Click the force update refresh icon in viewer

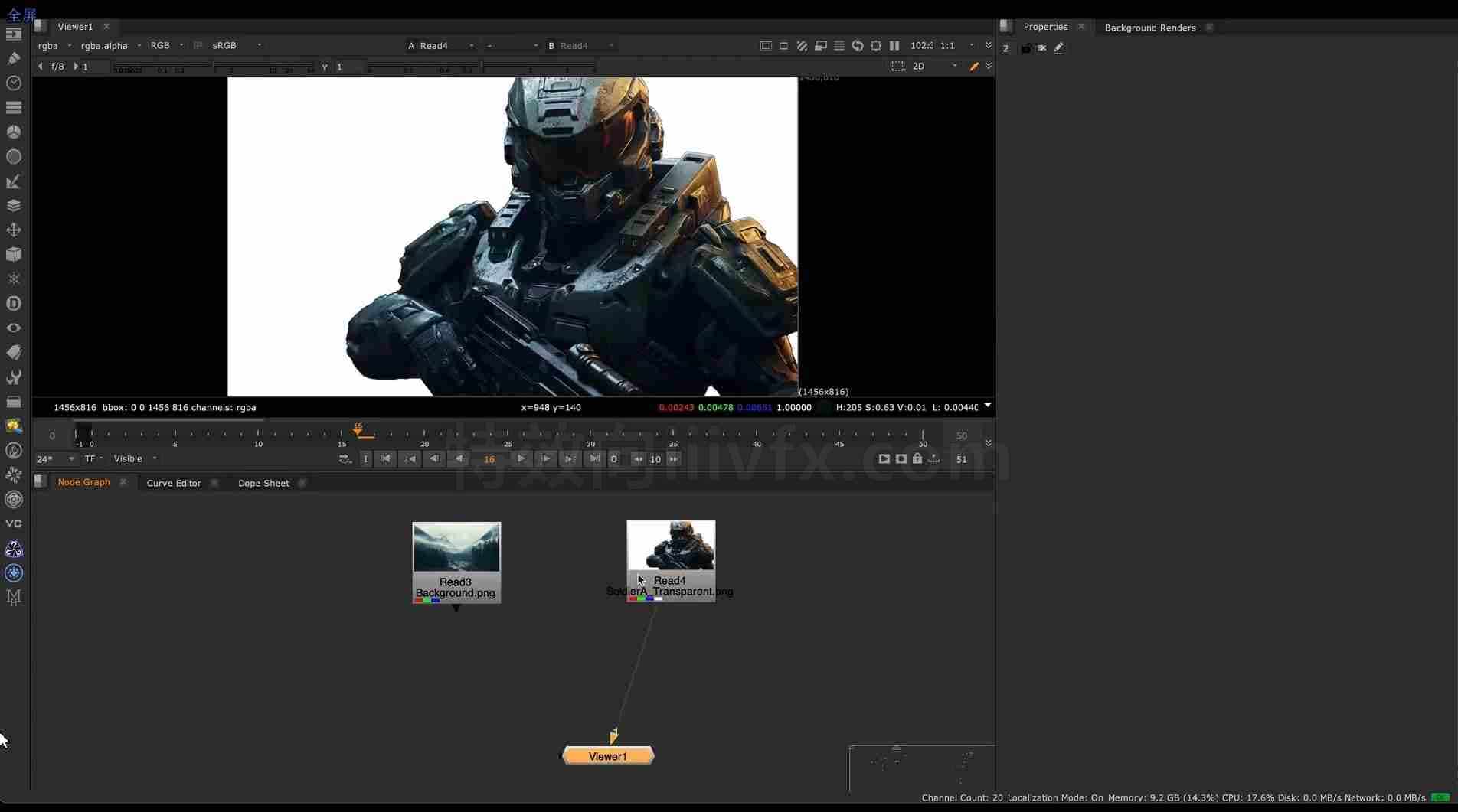858,46
